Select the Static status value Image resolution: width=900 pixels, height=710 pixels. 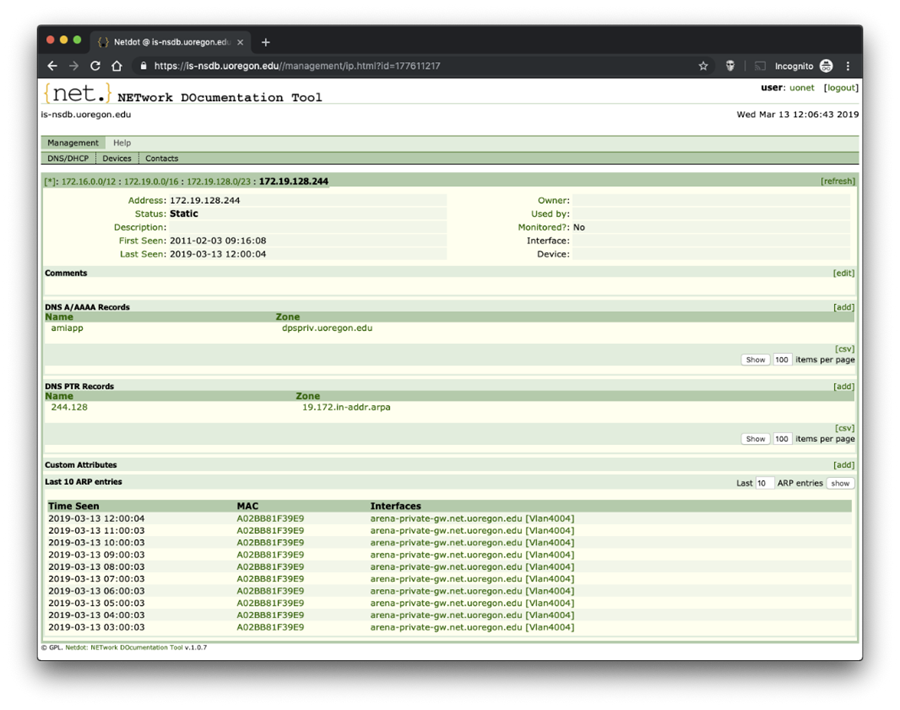tap(184, 214)
